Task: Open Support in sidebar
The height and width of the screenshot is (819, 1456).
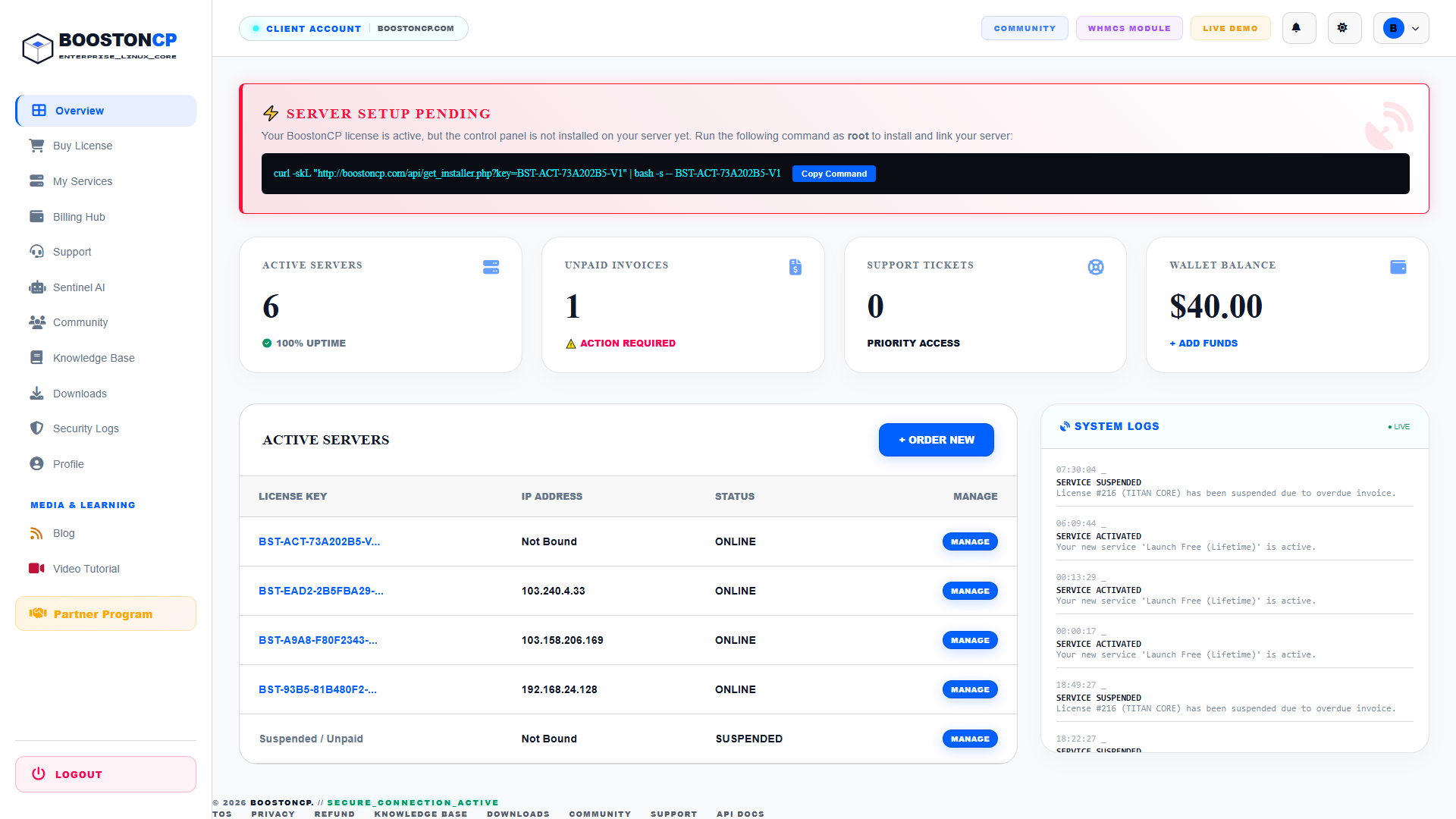Action: pos(105,252)
